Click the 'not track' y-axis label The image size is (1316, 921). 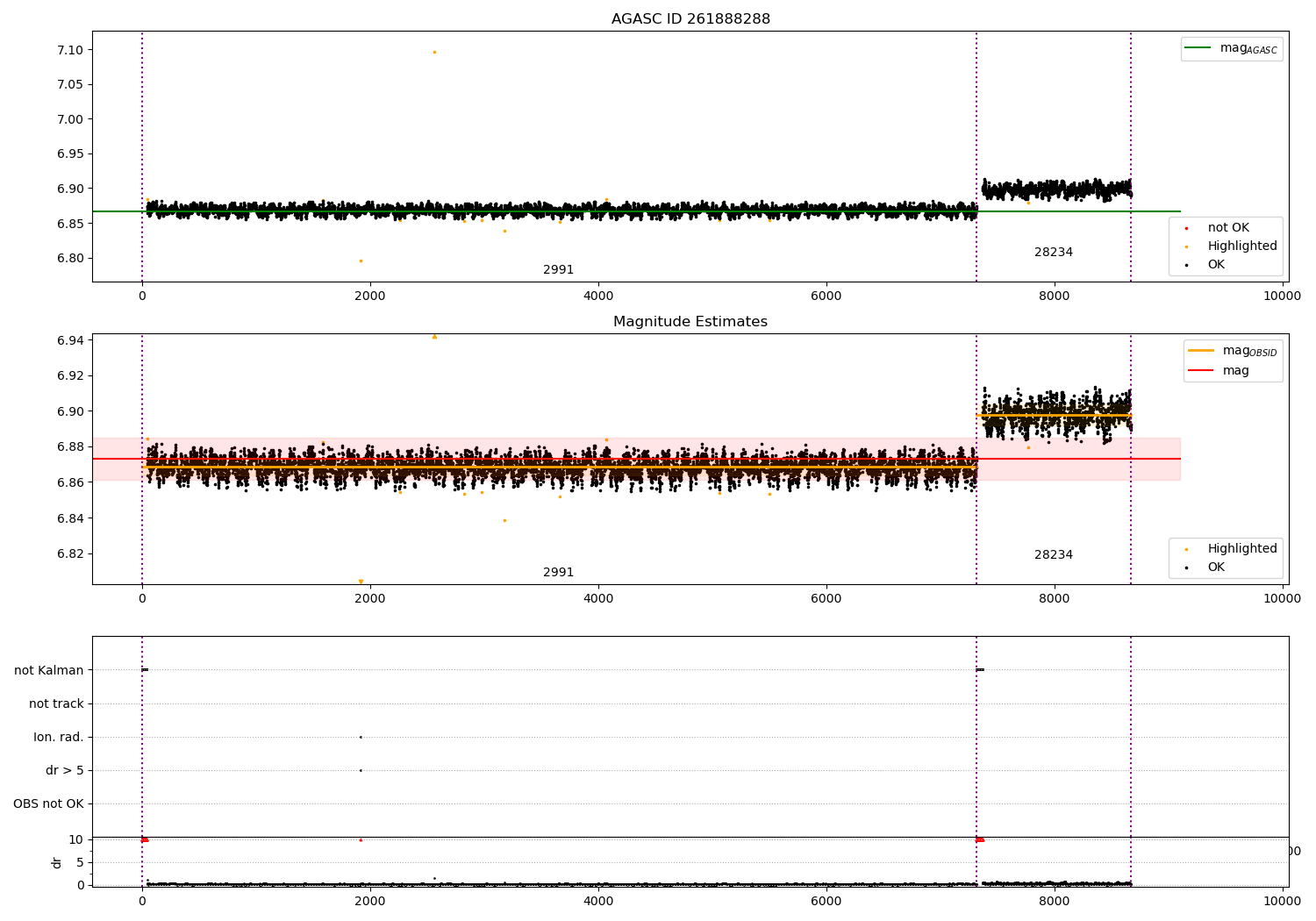[x=56, y=703]
